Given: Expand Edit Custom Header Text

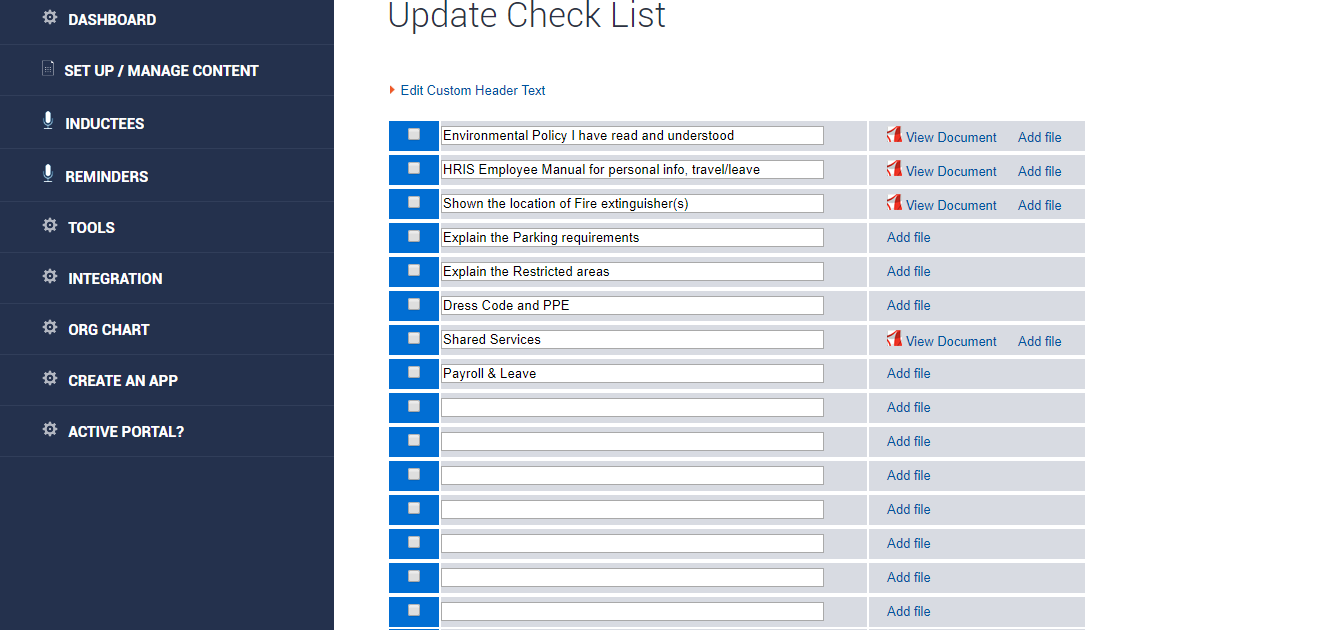Looking at the screenshot, I should [472, 90].
